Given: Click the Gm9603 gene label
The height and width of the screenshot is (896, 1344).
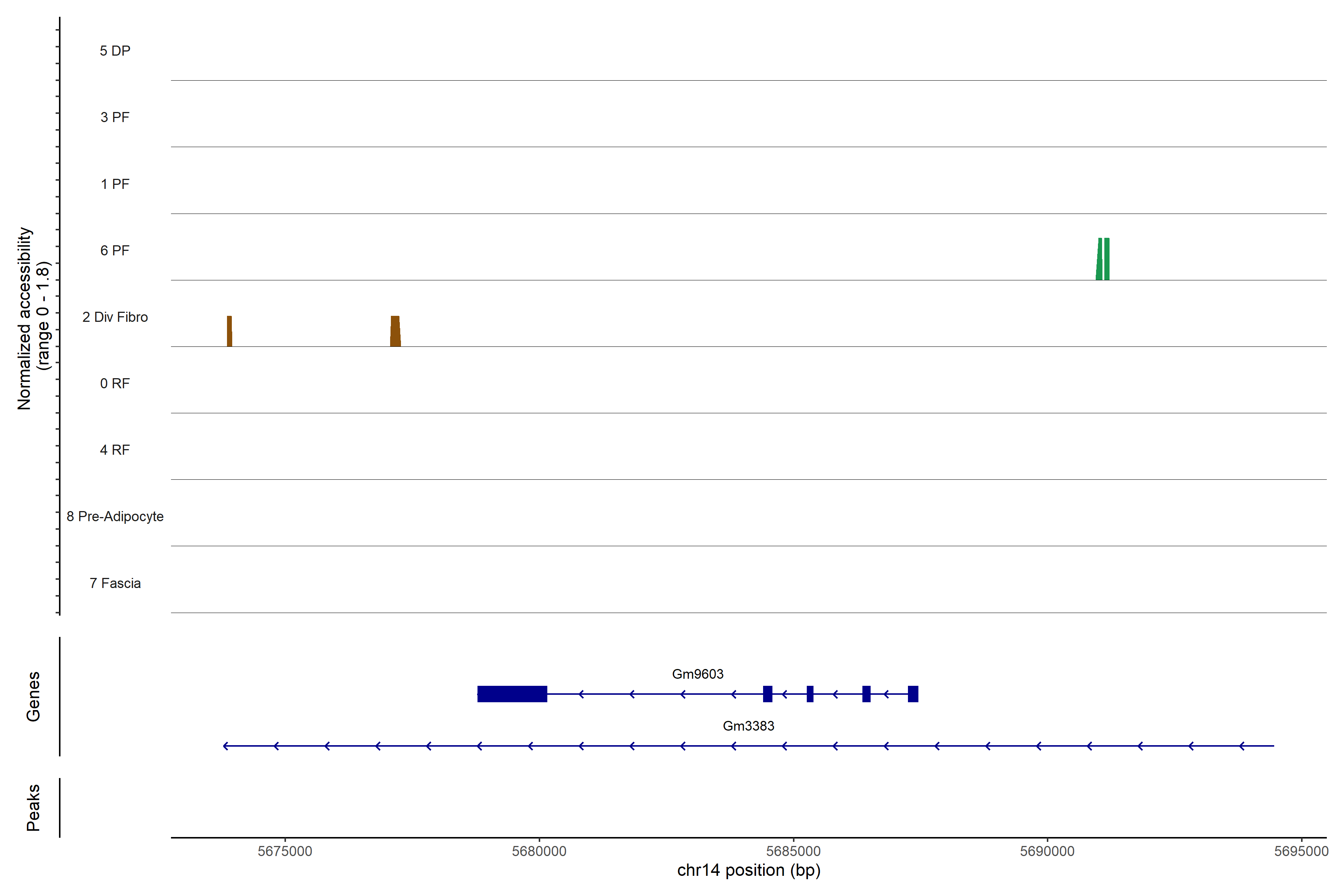Looking at the screenshot, I should (697, 674).
